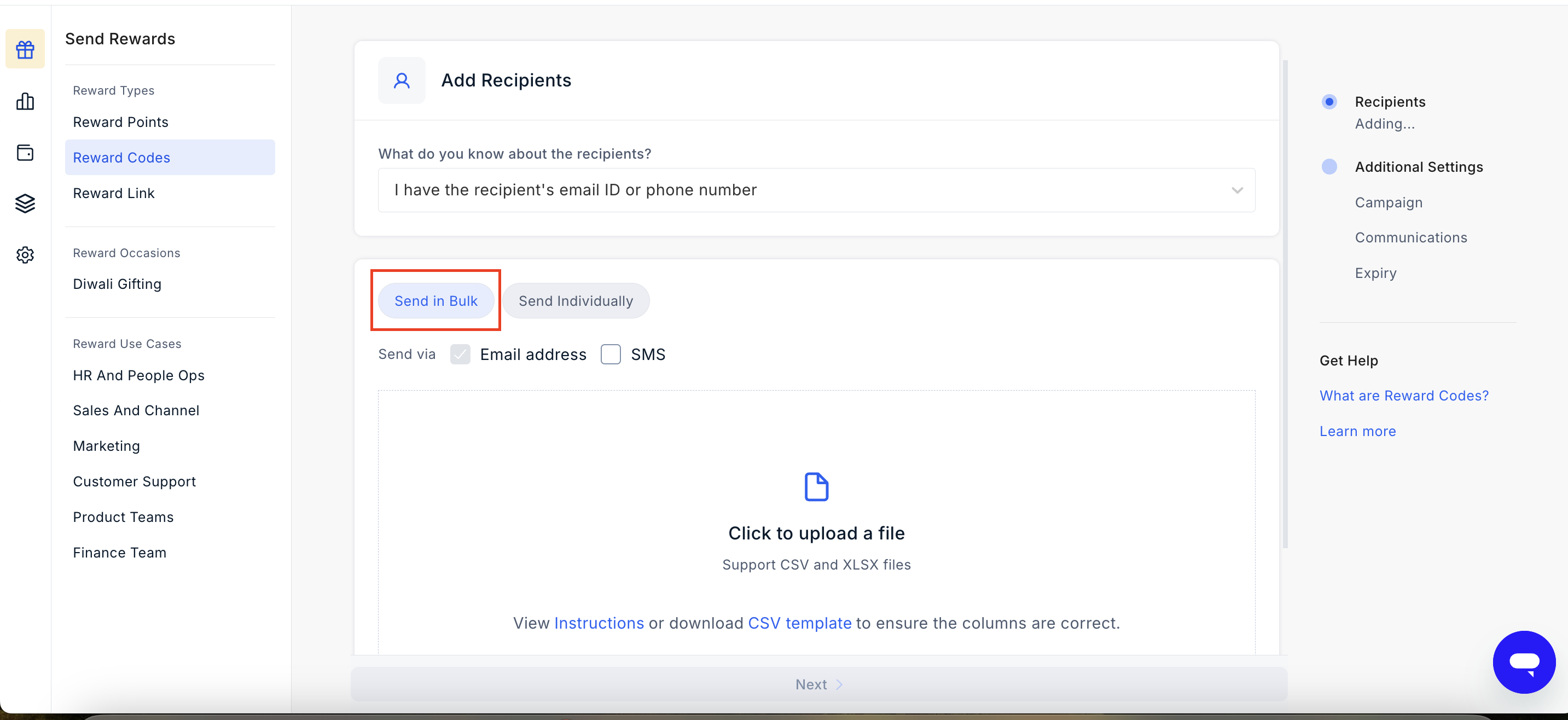Open the settings gear icon
Screen dimensions: 1568x720
(x=25, y=254)
